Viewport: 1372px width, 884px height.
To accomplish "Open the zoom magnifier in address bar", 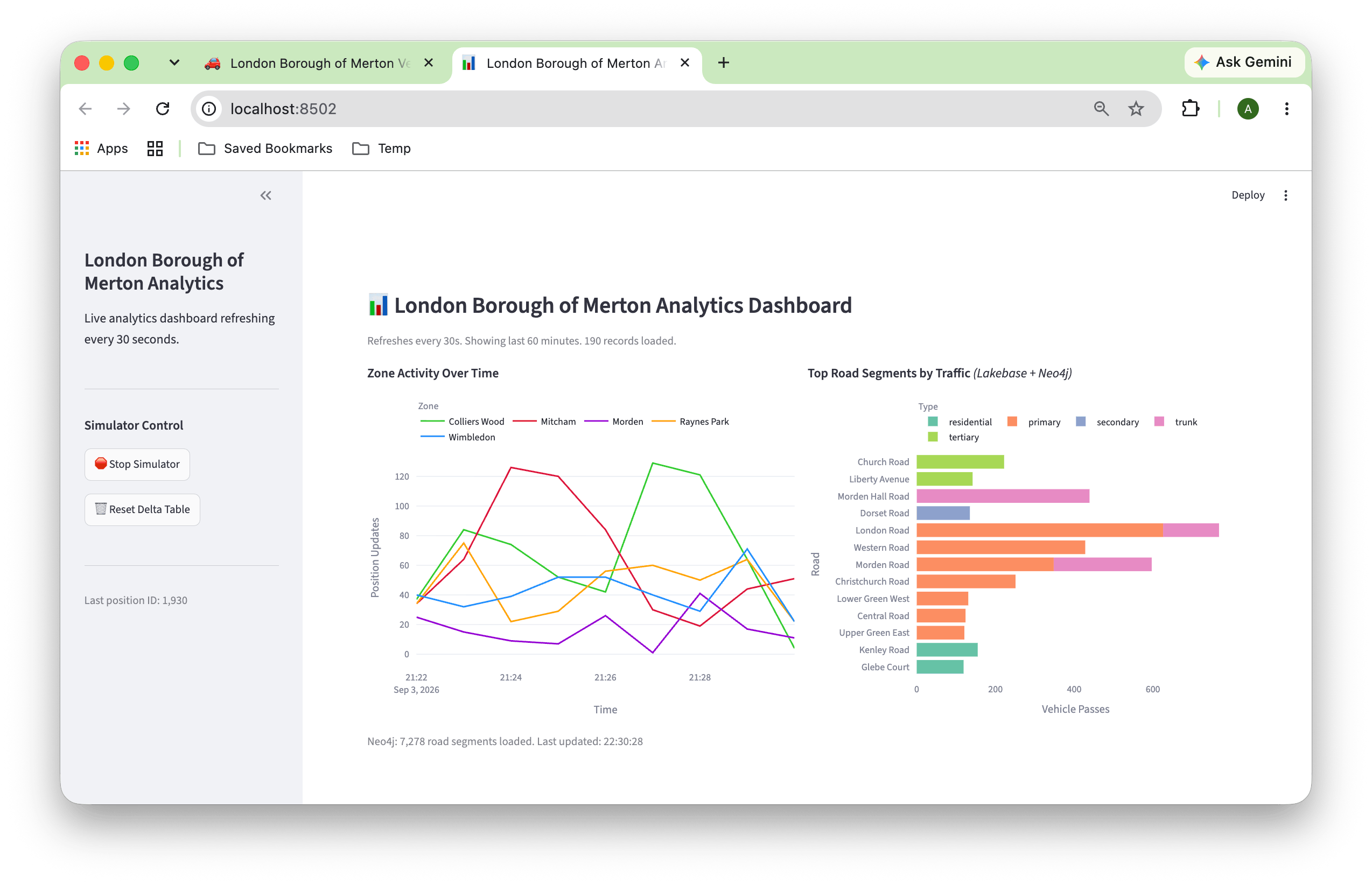I will [x=1101, y=109].
